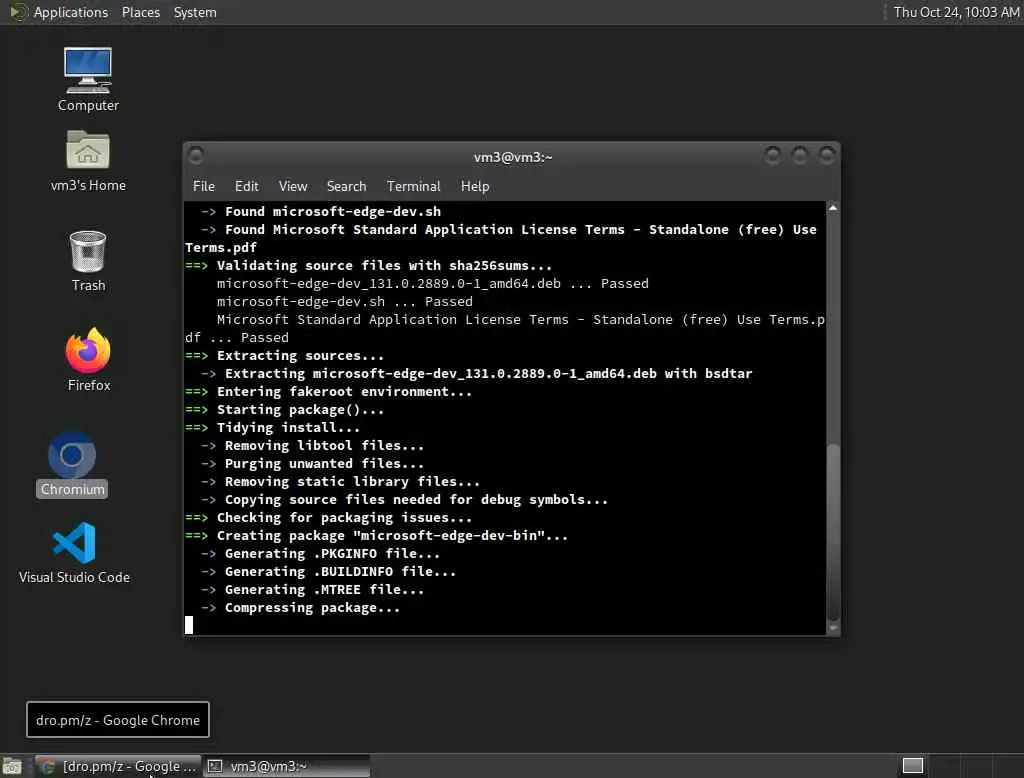Image resolution: width=1024 pixels, height=778 pixels.
Task: Maximize the terminal window
Action: (799, 155)
